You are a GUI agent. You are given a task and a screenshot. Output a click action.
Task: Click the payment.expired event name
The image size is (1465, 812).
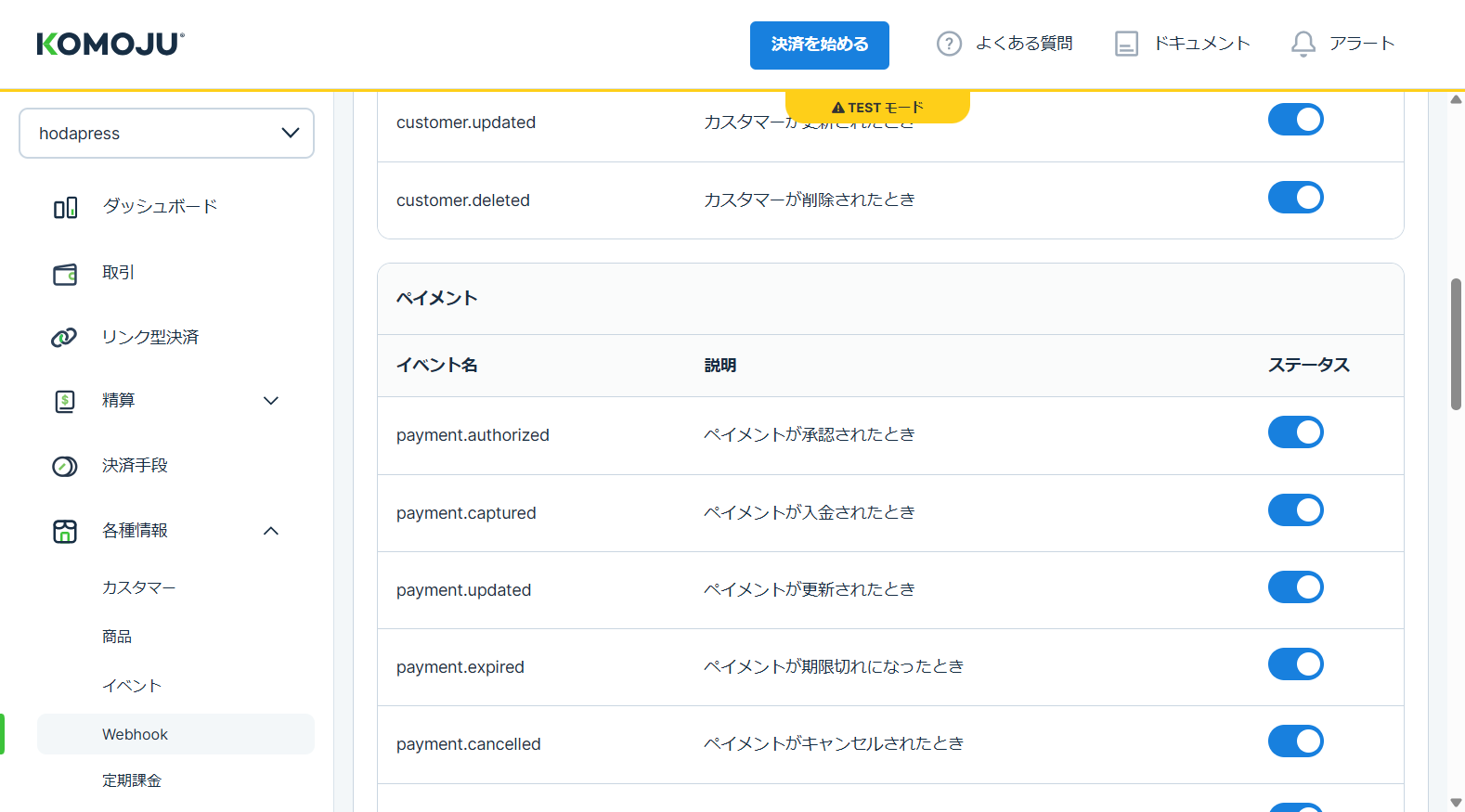pos(460,667)
